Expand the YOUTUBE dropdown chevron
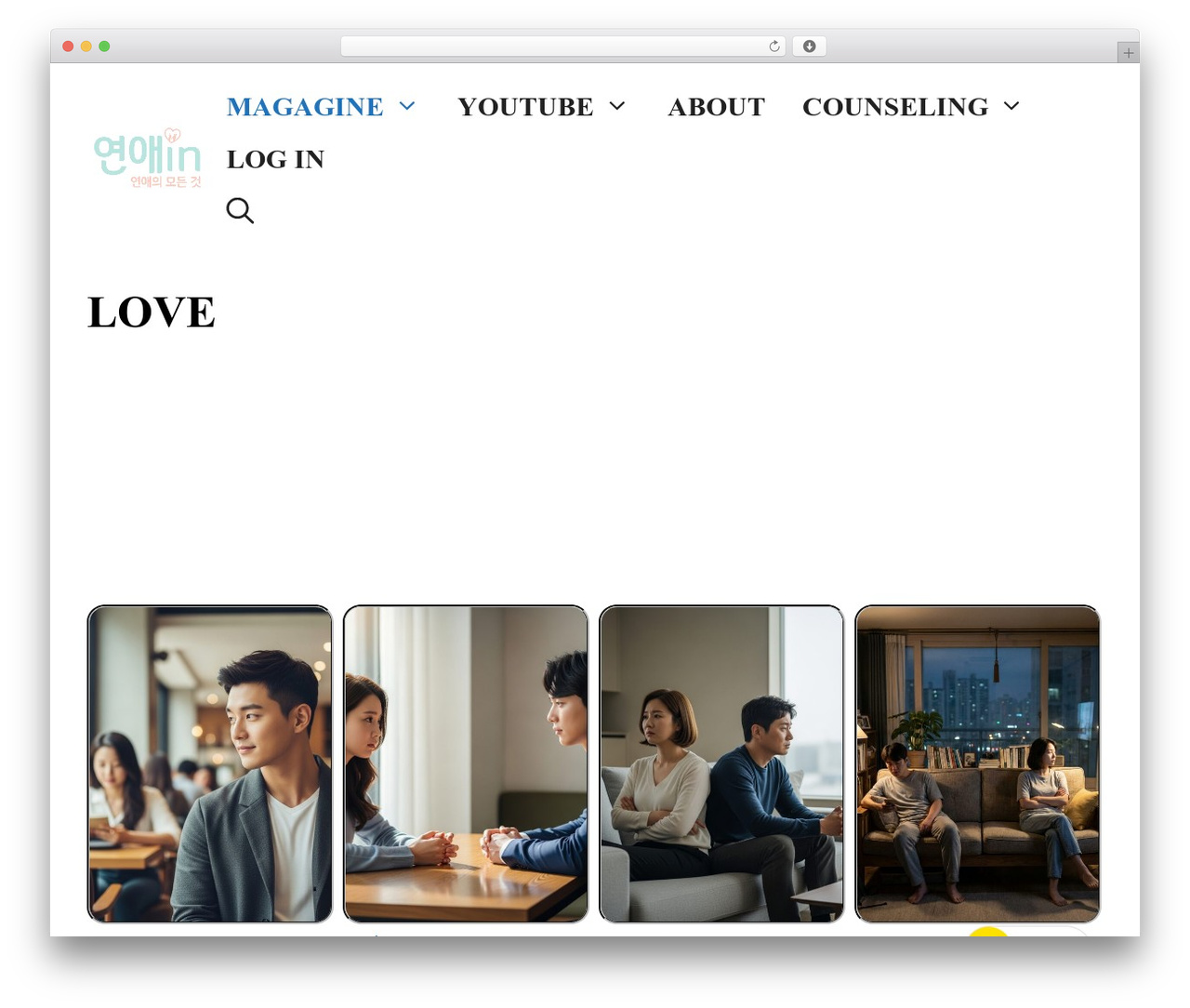This screenshot has height=1008, width=1190. click(x=617, y=106)
